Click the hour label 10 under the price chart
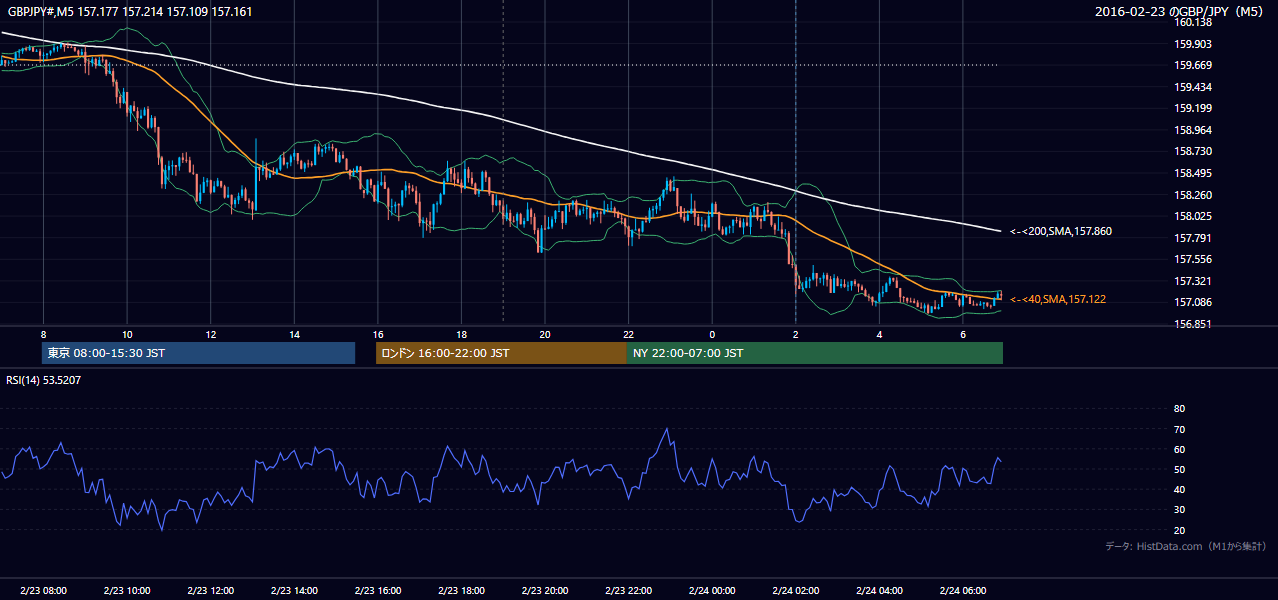 127,334
